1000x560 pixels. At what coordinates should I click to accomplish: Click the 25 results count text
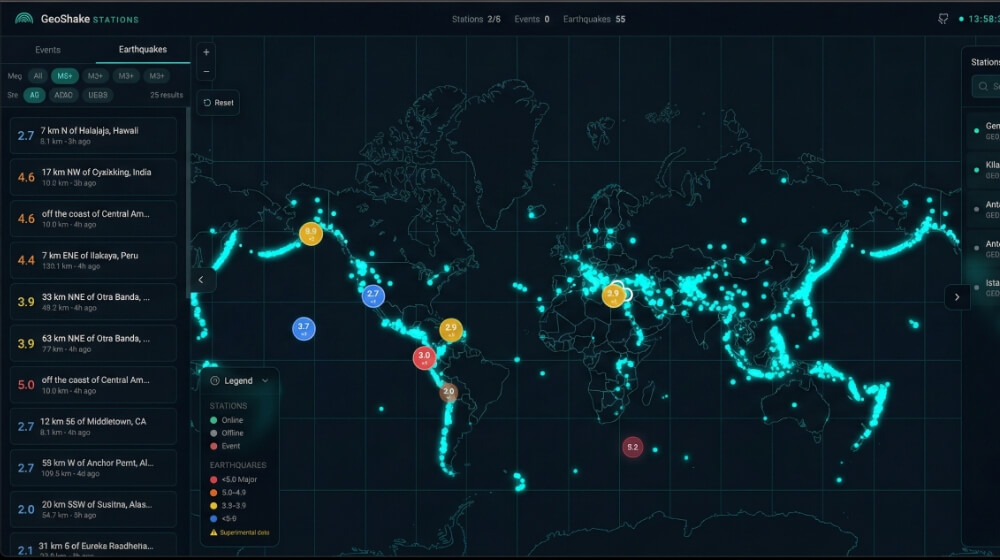tap(166, 95)
